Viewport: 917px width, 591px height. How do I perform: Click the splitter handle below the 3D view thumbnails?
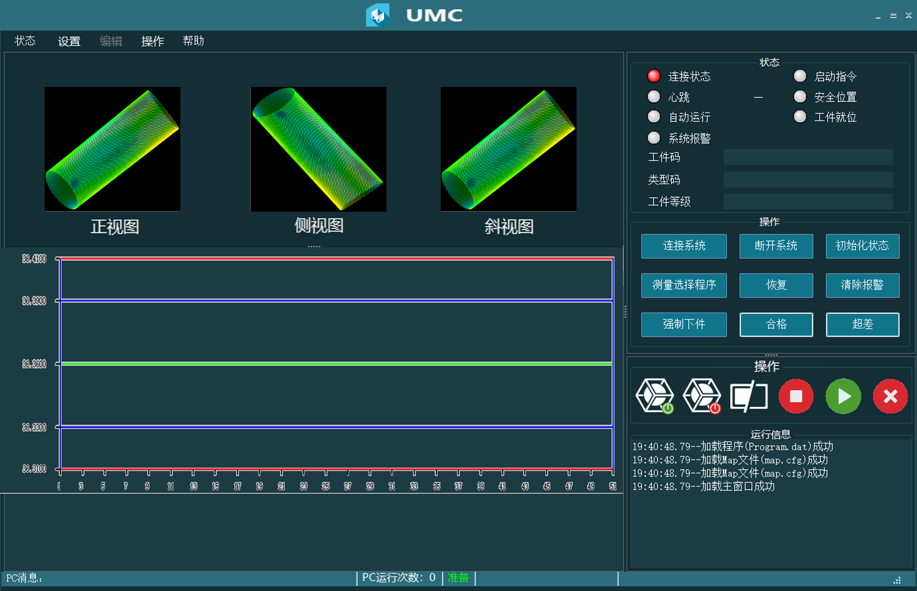(314, 246)
